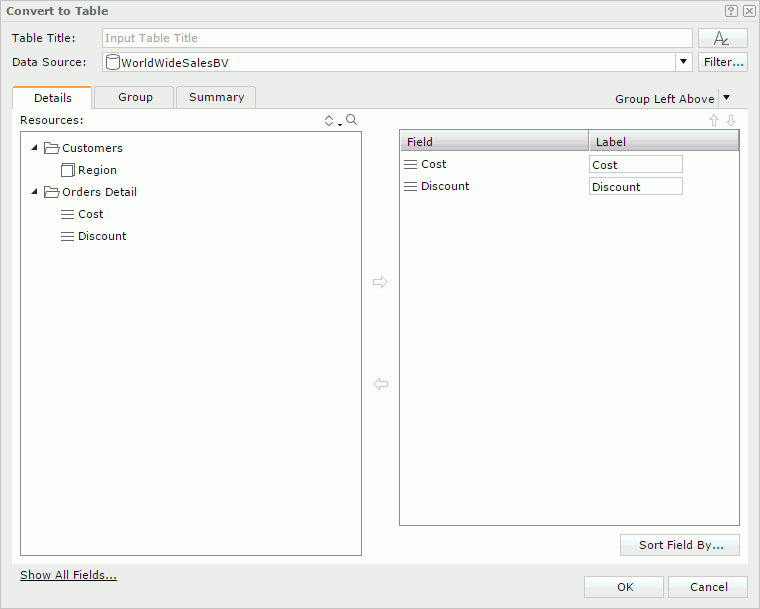Viewport: 760px width, 609px height.
Task: Move selected field up with up arrow
Action: pos(714,120)
